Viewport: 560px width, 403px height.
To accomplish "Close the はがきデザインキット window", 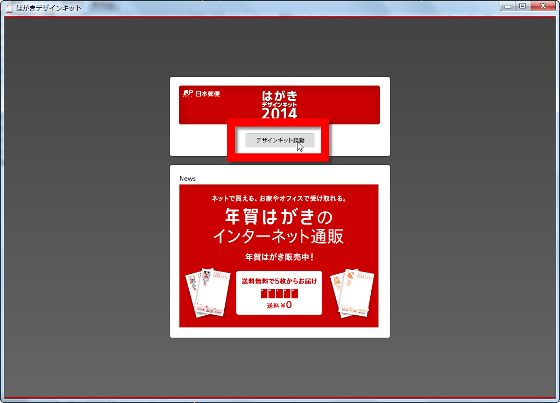I will 543,6.
